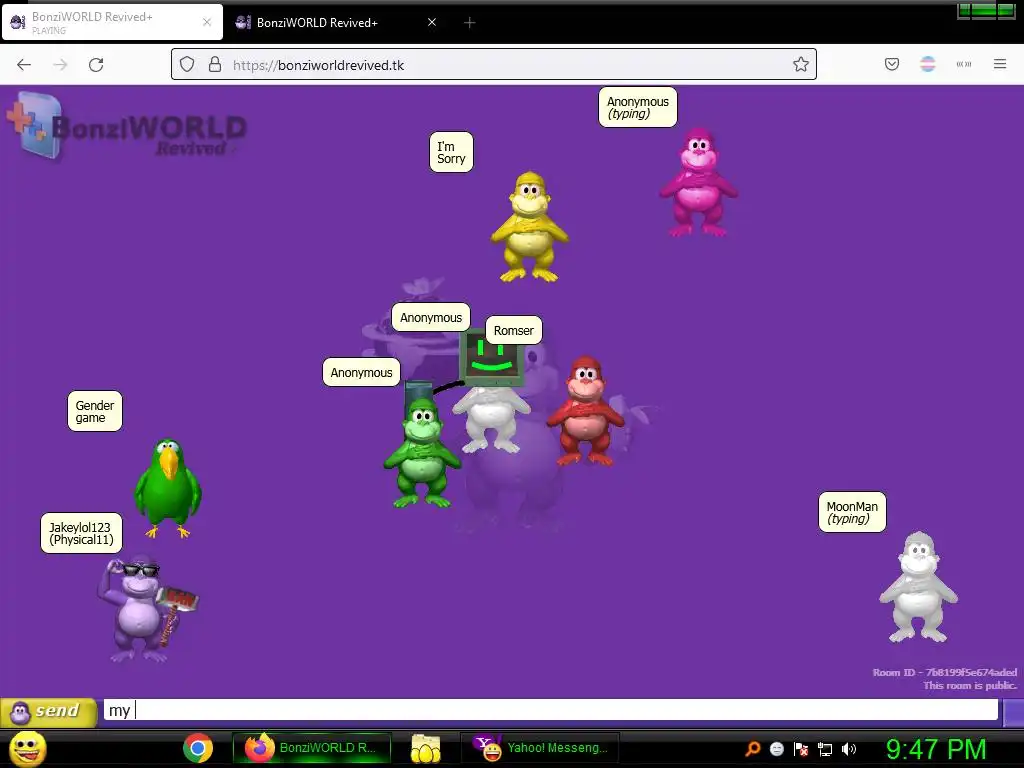Image resolution: width=1024 pixels, height=768 pixels.
Task: Click the Room ID text
Action: tap(944, 672)
